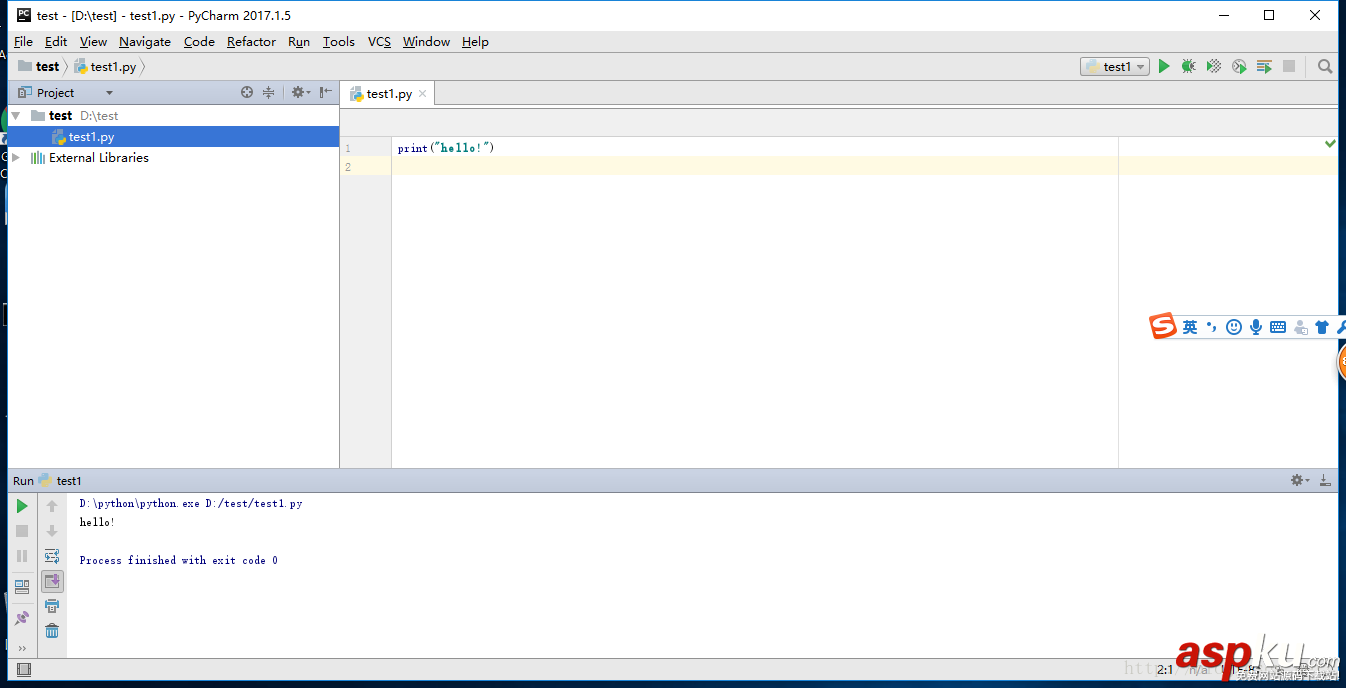Open the Edit menu
1346x688 pixels.
pos(56,42)
